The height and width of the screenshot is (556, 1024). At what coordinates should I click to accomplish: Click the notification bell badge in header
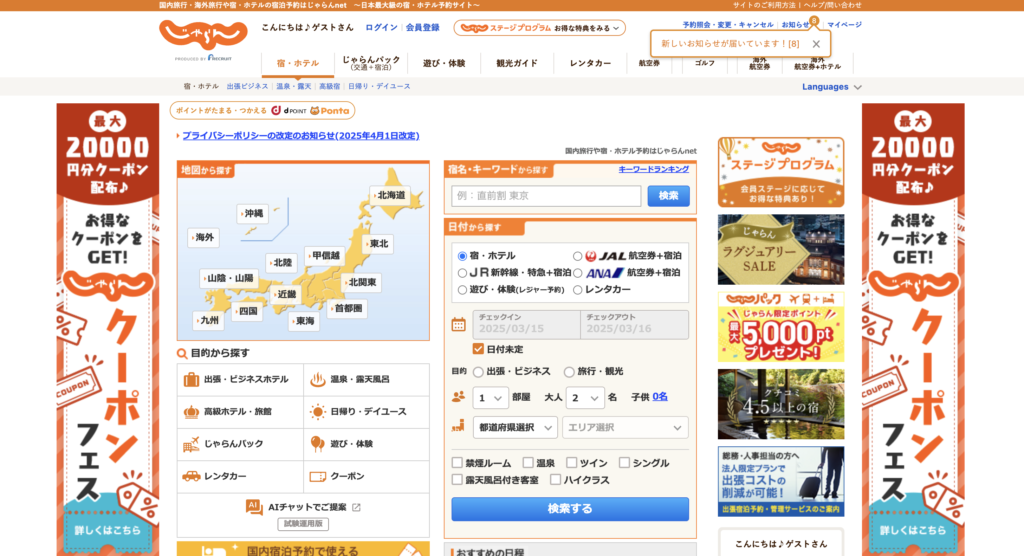click(x=814, y=21)
